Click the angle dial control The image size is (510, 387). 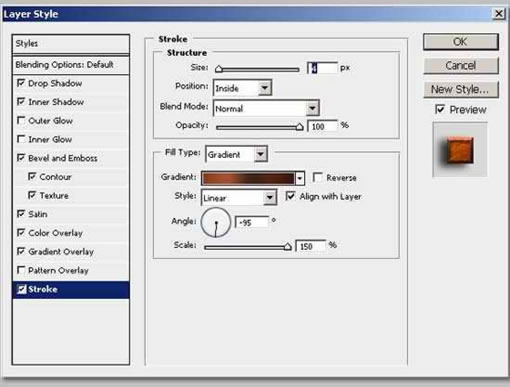216,222
